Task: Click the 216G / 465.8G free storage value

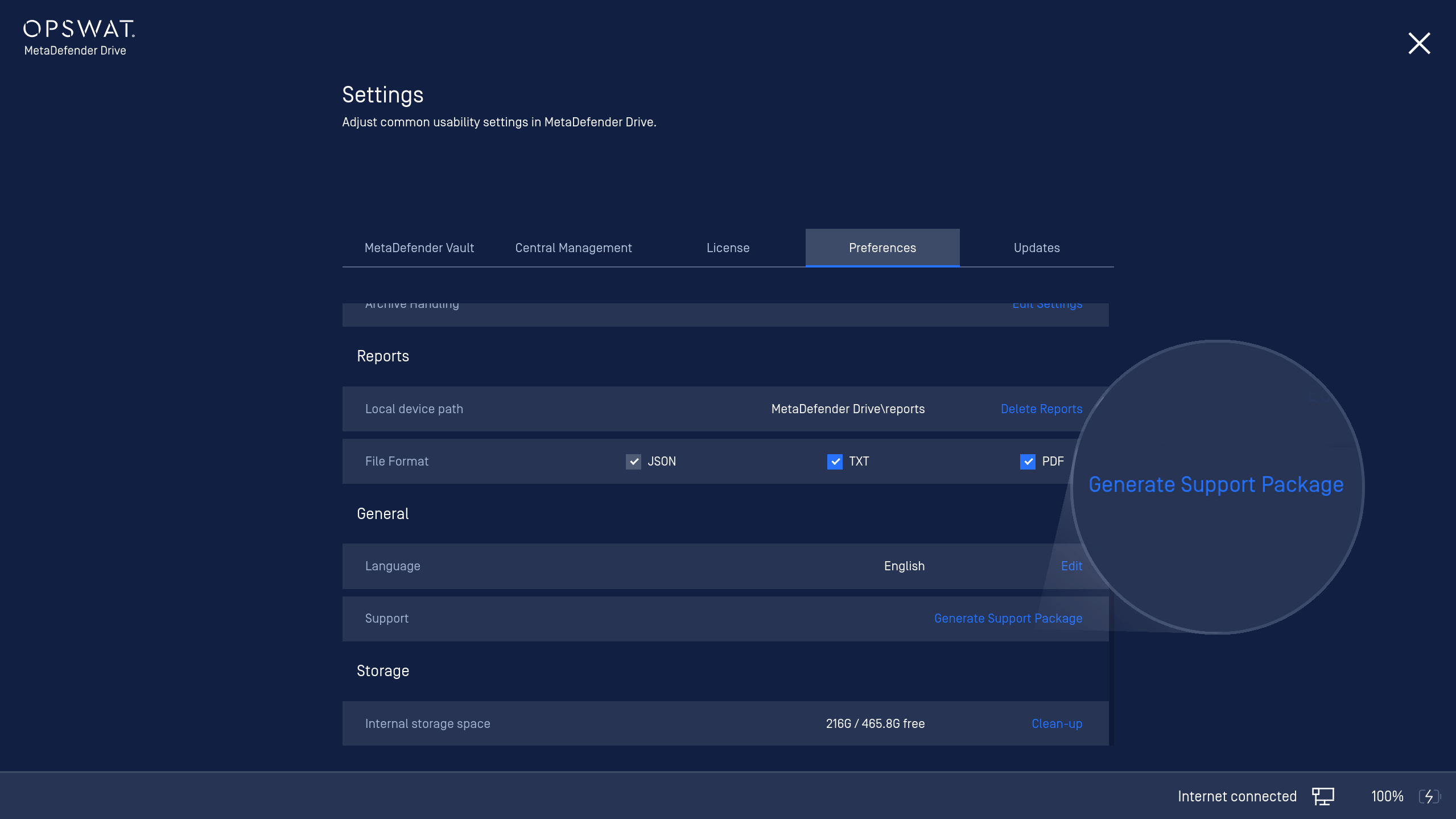Action: pos(875,724)
